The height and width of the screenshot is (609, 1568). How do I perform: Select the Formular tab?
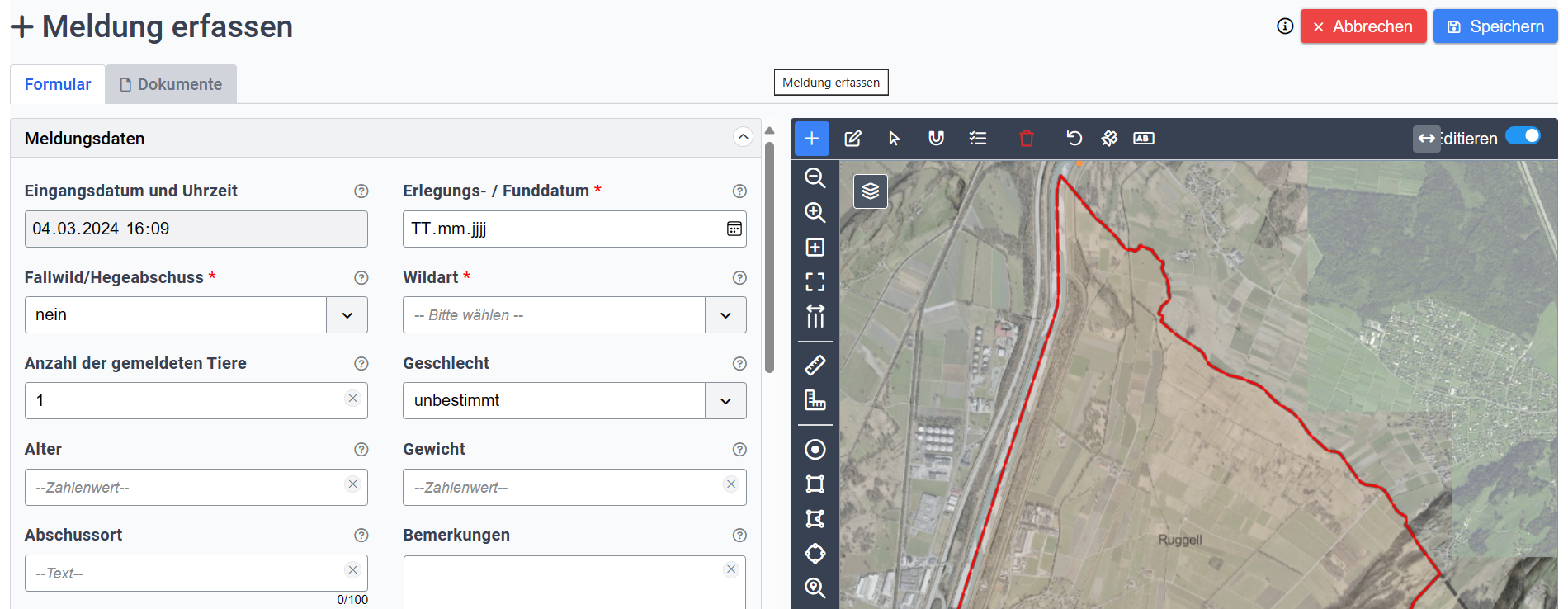(x=58, y=84)
